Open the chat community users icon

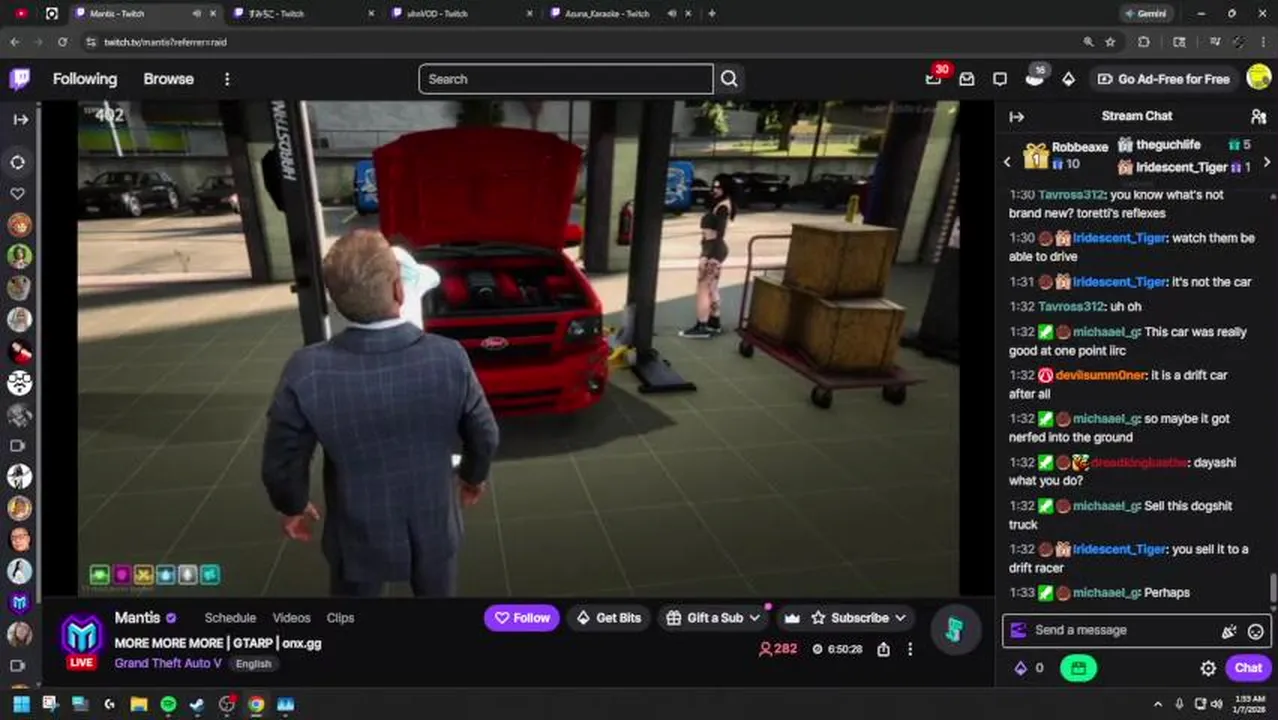point(1258,116)
